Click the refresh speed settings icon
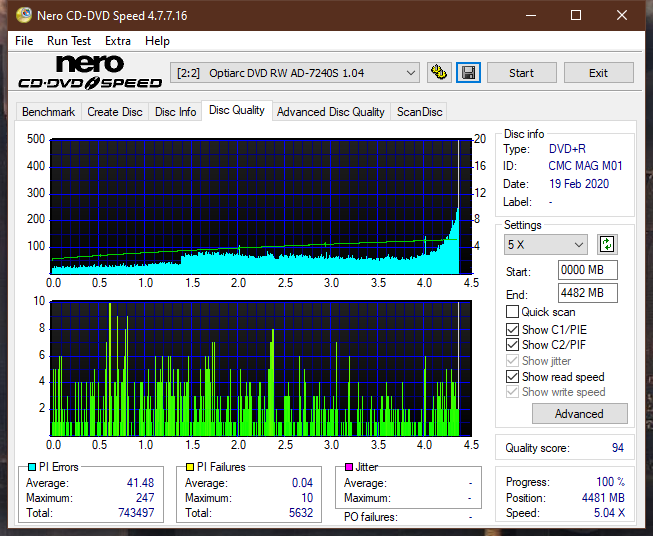 607,244
